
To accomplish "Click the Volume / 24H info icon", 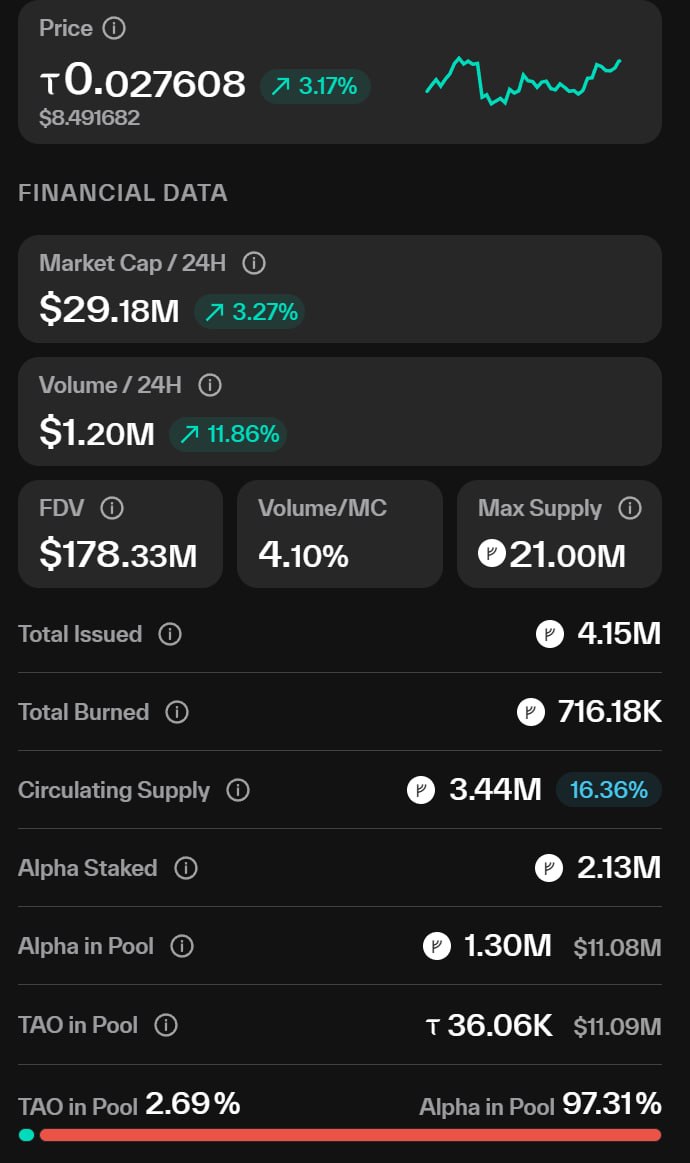I will (210, 385).
